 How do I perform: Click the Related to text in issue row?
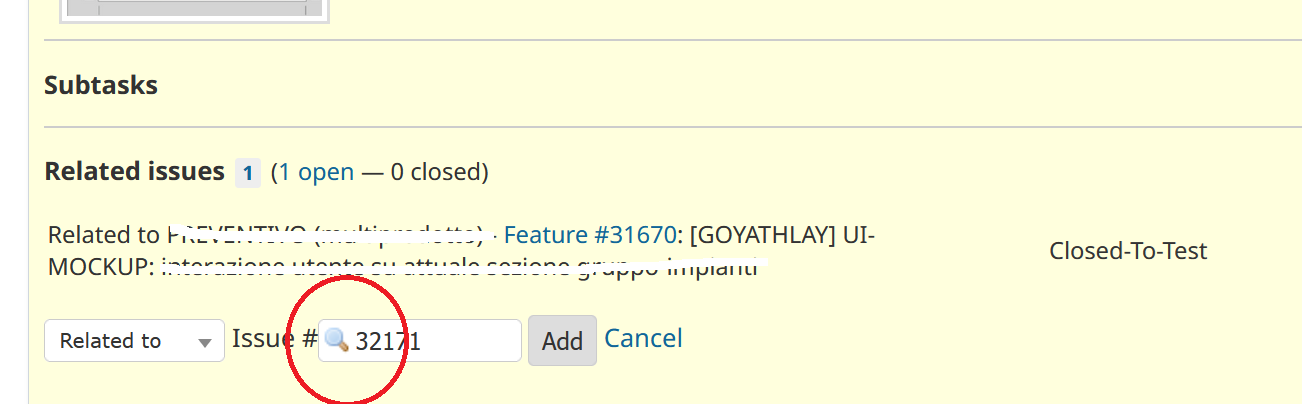click(104, 235)
